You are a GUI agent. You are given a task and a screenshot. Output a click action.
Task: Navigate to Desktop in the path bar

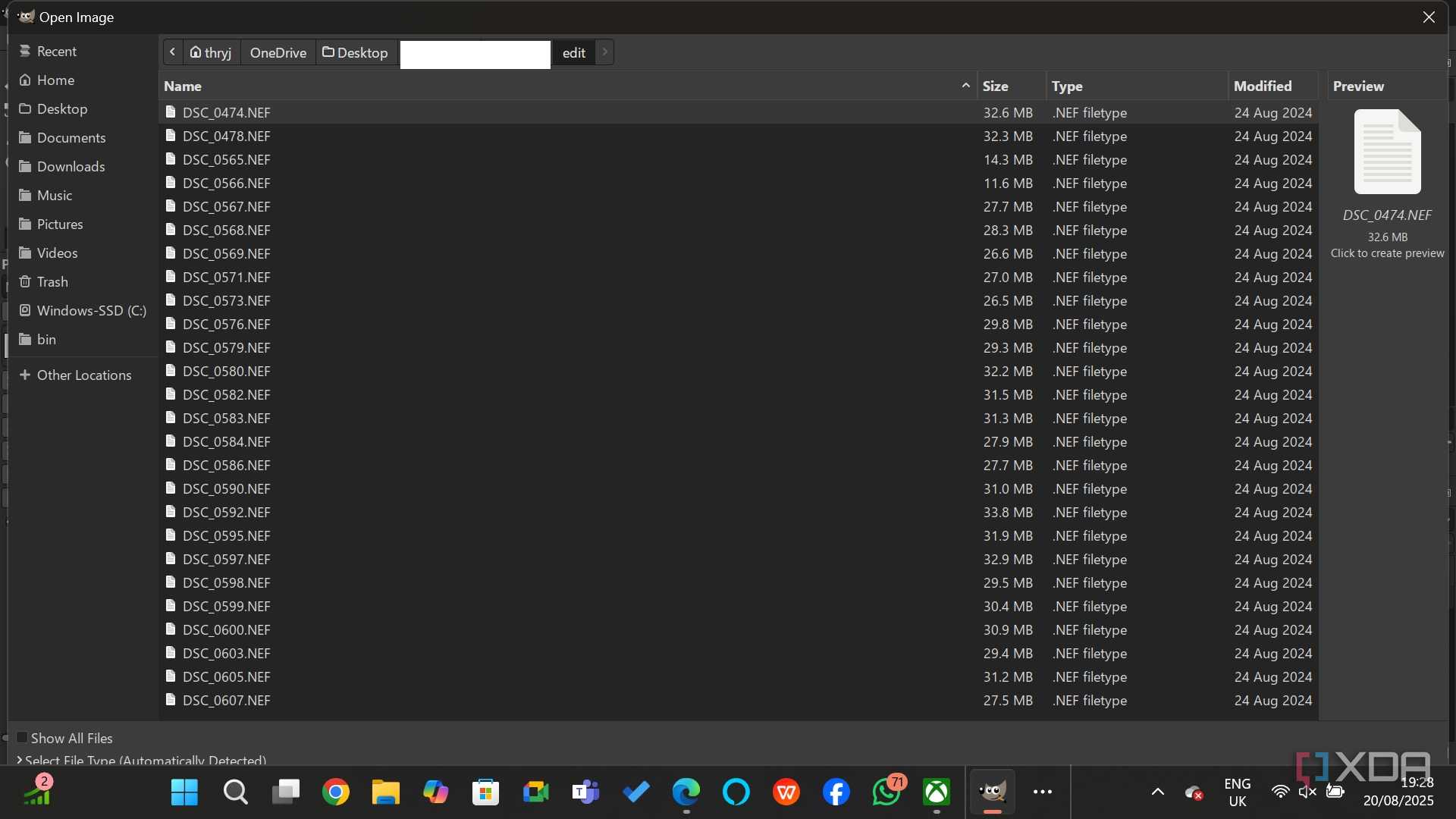356,52
